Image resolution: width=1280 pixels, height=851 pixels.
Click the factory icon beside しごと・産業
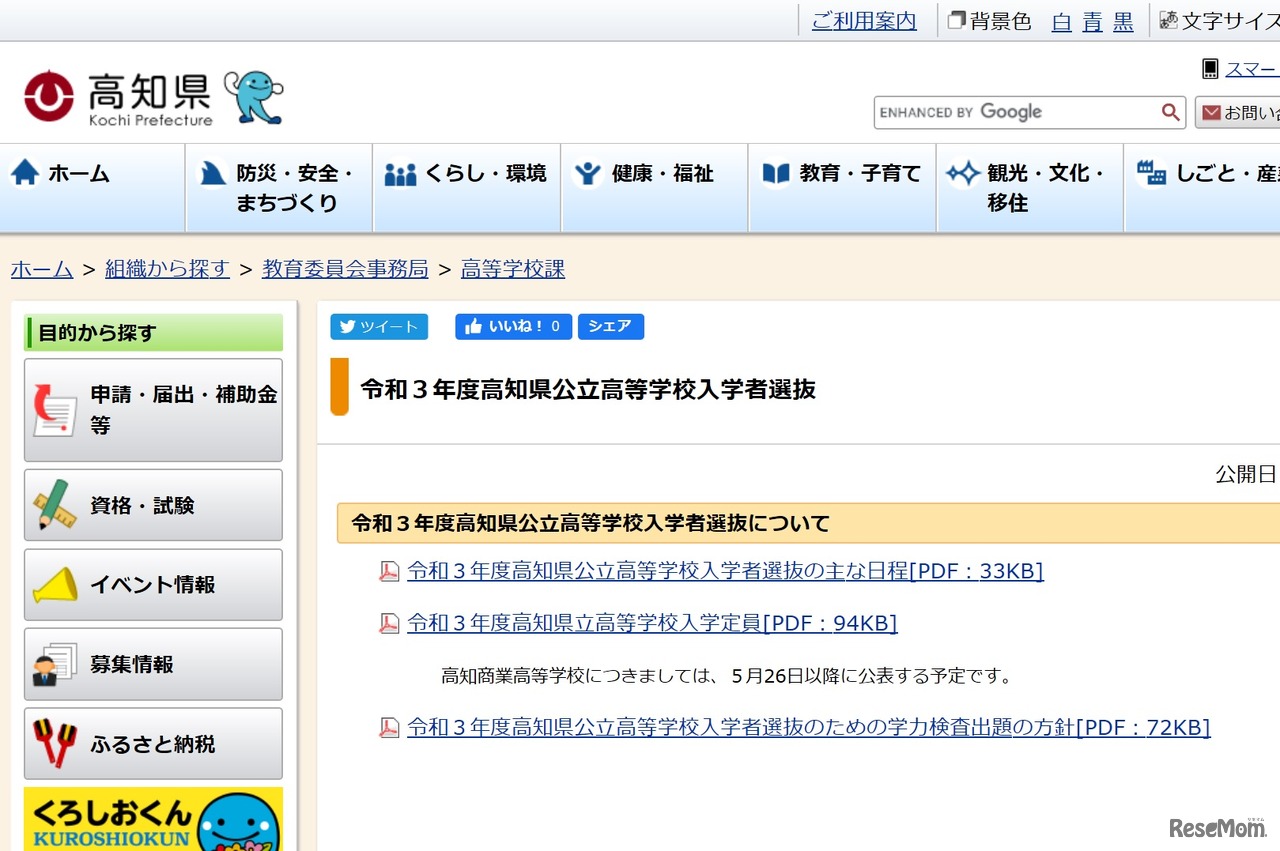[x=1151, y=174]
